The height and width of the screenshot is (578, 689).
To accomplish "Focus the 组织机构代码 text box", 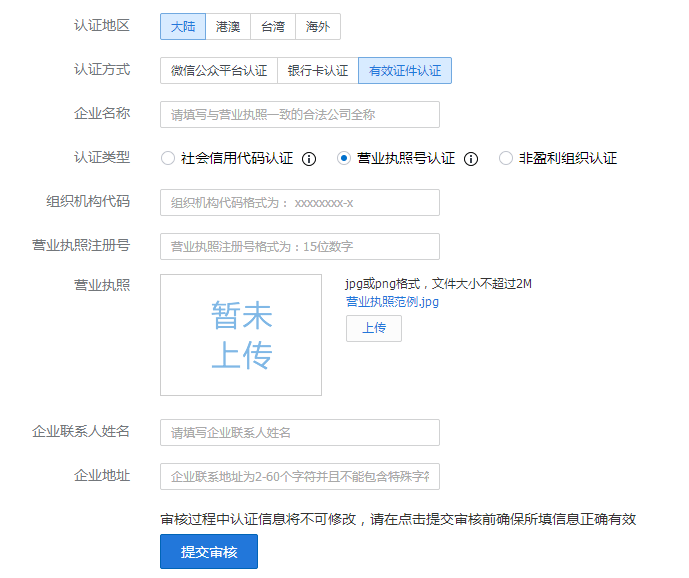I will pyautogui.click(x=300, y=203).
